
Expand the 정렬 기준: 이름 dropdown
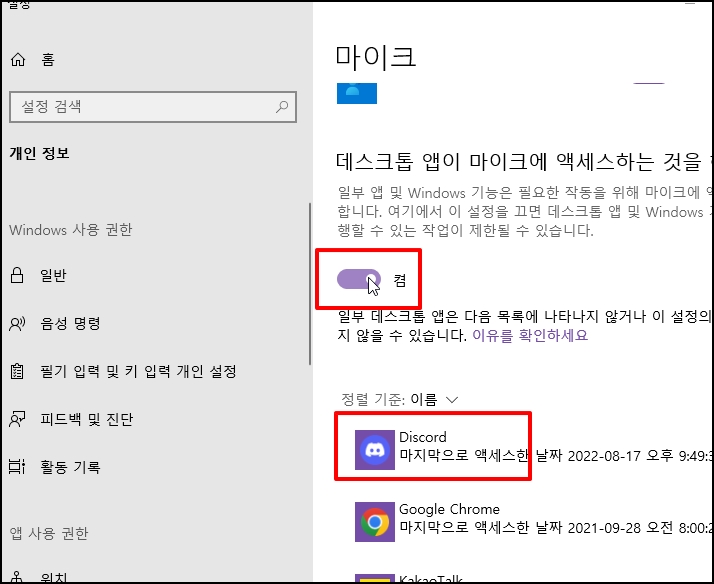[x=400, y=400]
